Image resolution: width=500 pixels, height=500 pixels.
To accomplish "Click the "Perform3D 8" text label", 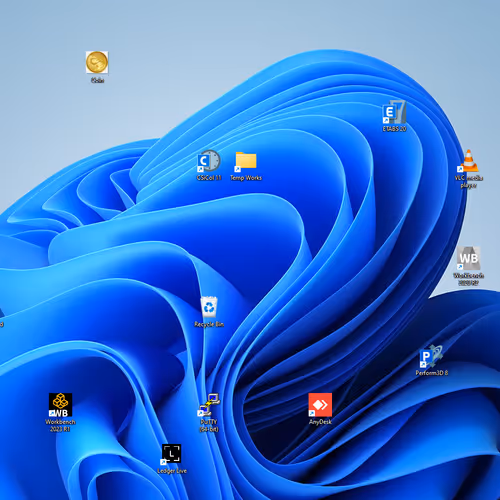I will [x=432, y=373].
